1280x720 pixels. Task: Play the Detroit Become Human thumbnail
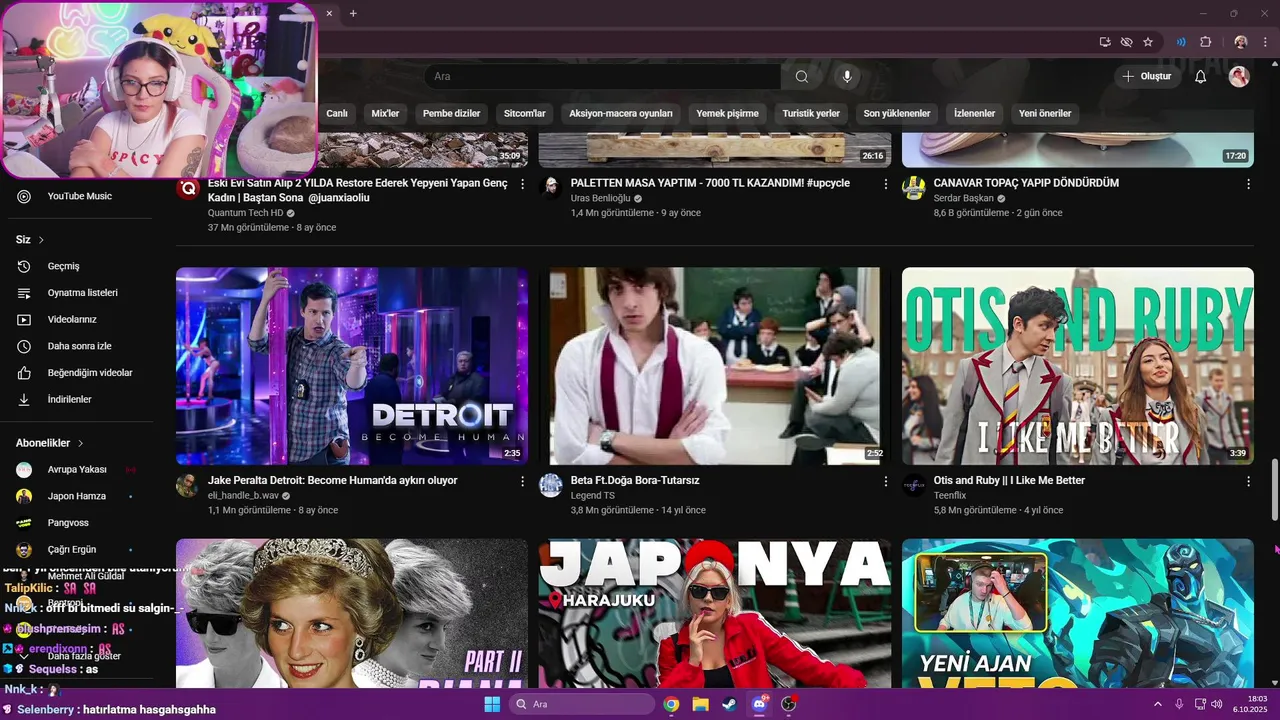click(352, 366)
